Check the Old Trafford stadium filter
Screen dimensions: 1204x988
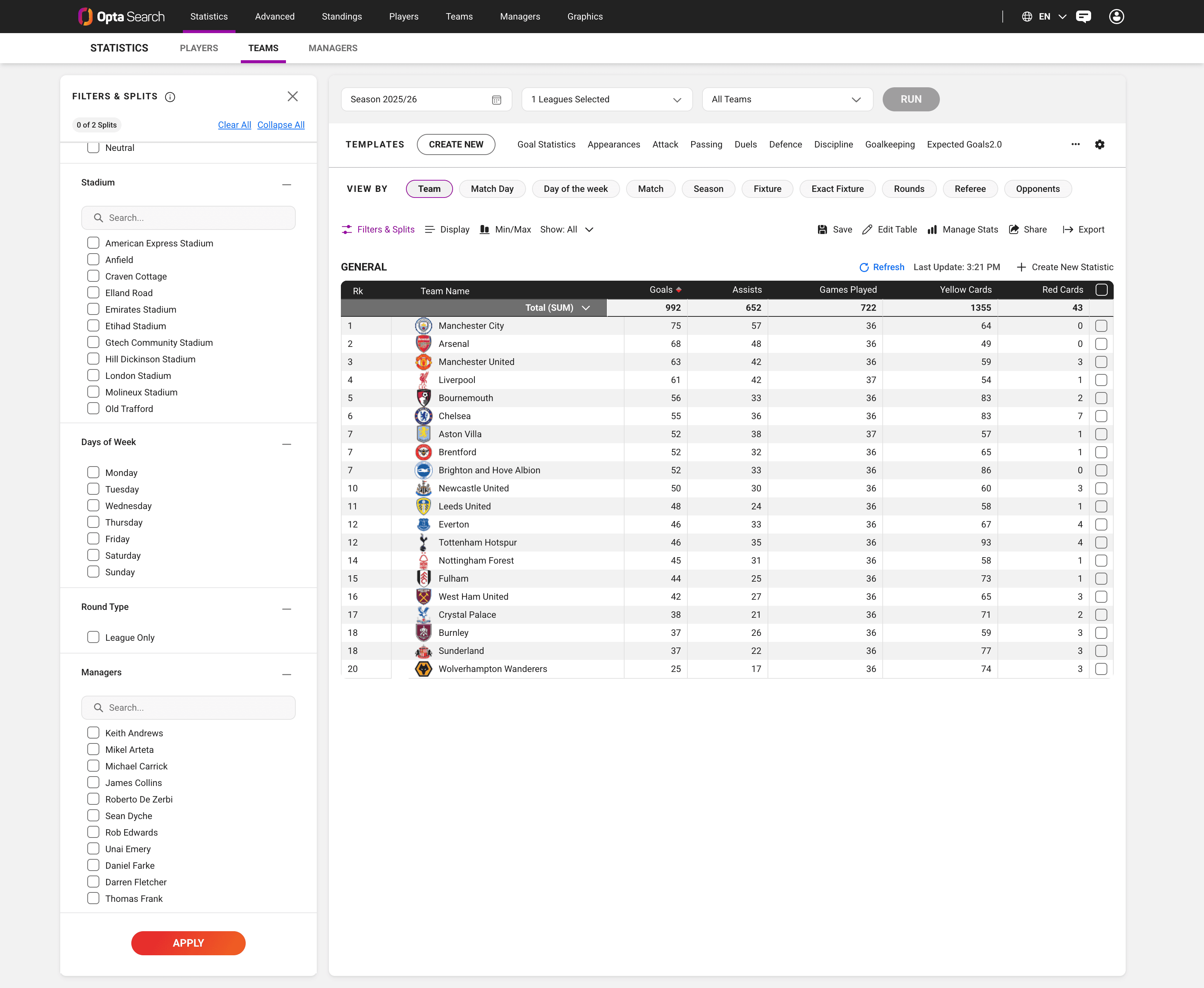(x=93, y=409)
